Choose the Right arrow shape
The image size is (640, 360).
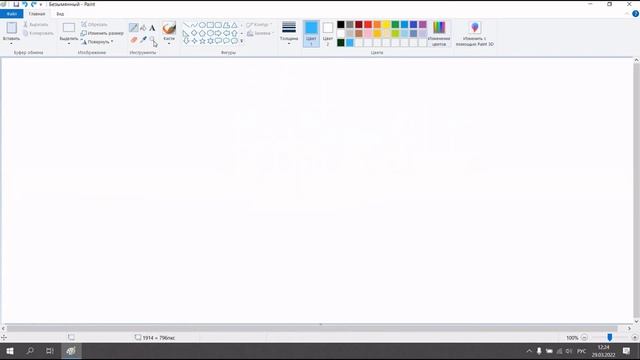[218, 33]
